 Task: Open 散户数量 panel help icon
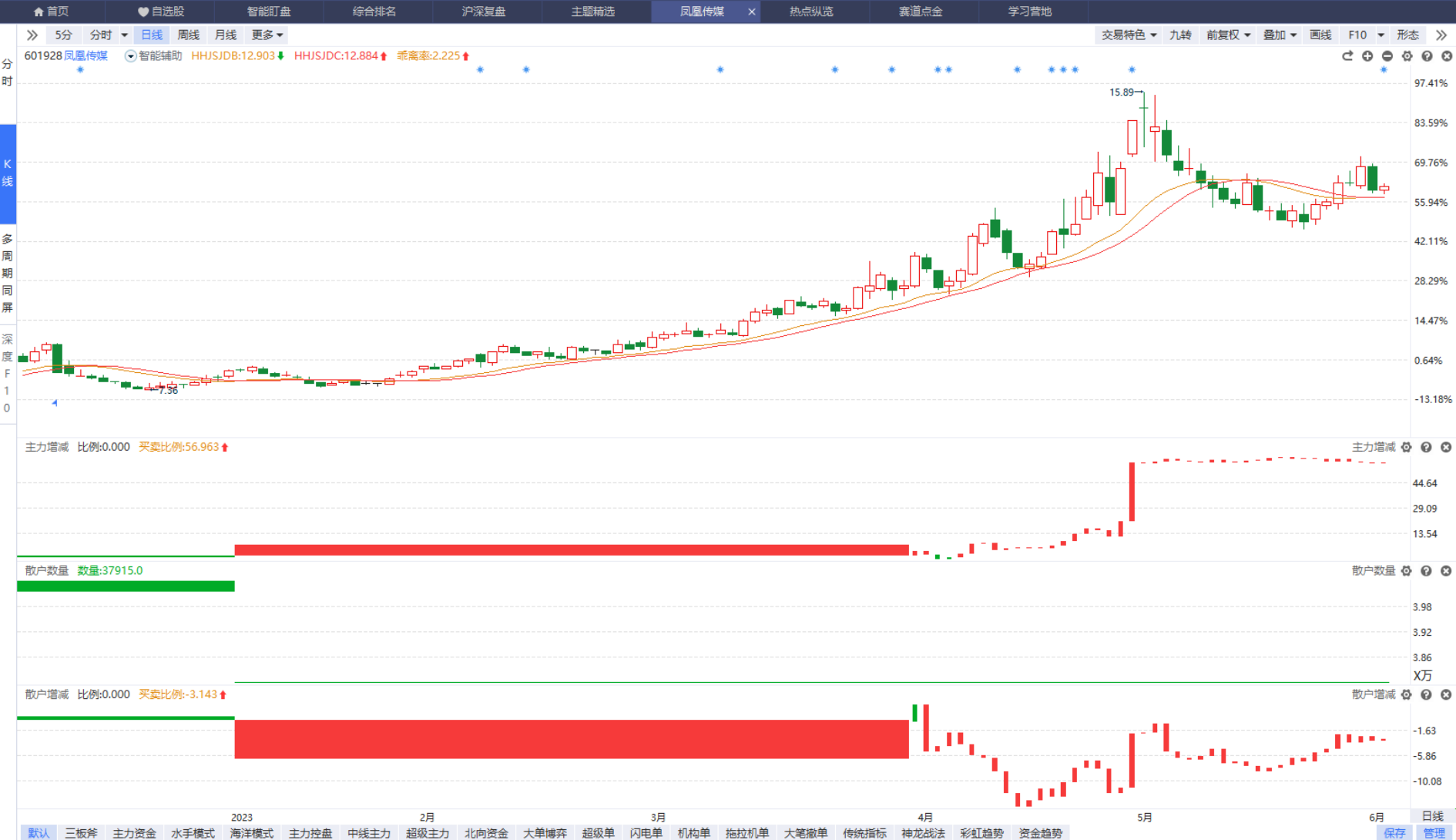point(1426,571)
